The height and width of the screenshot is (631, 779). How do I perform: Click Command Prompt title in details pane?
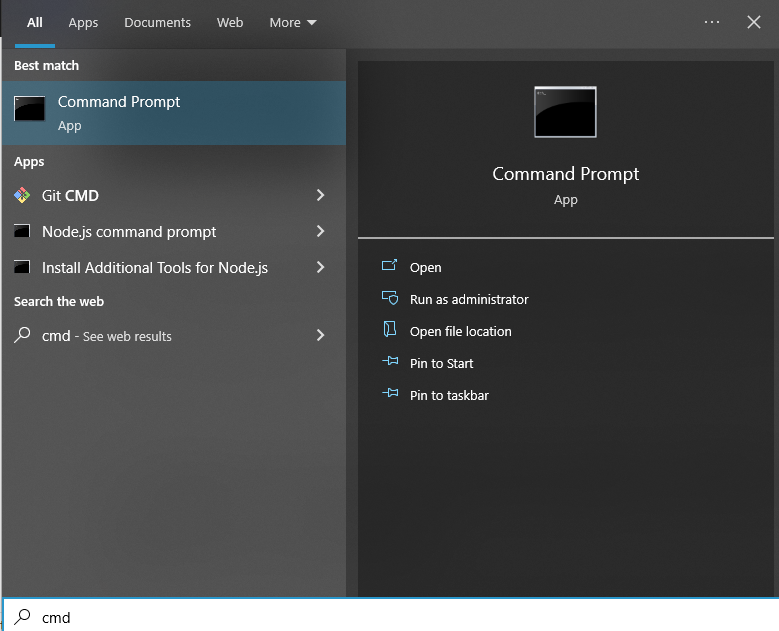point(565,174)
